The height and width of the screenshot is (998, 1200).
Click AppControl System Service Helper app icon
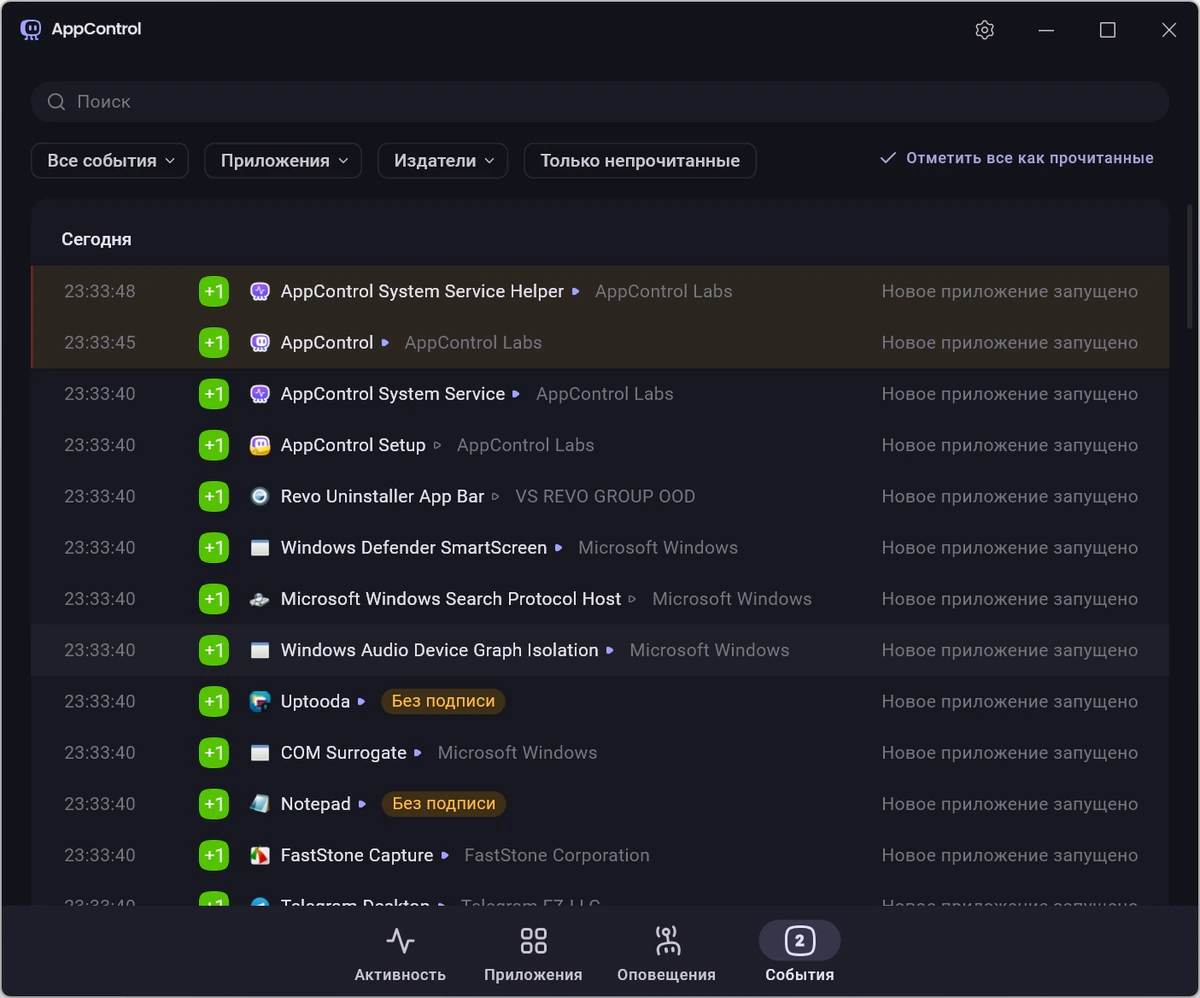tap(260, 292)
